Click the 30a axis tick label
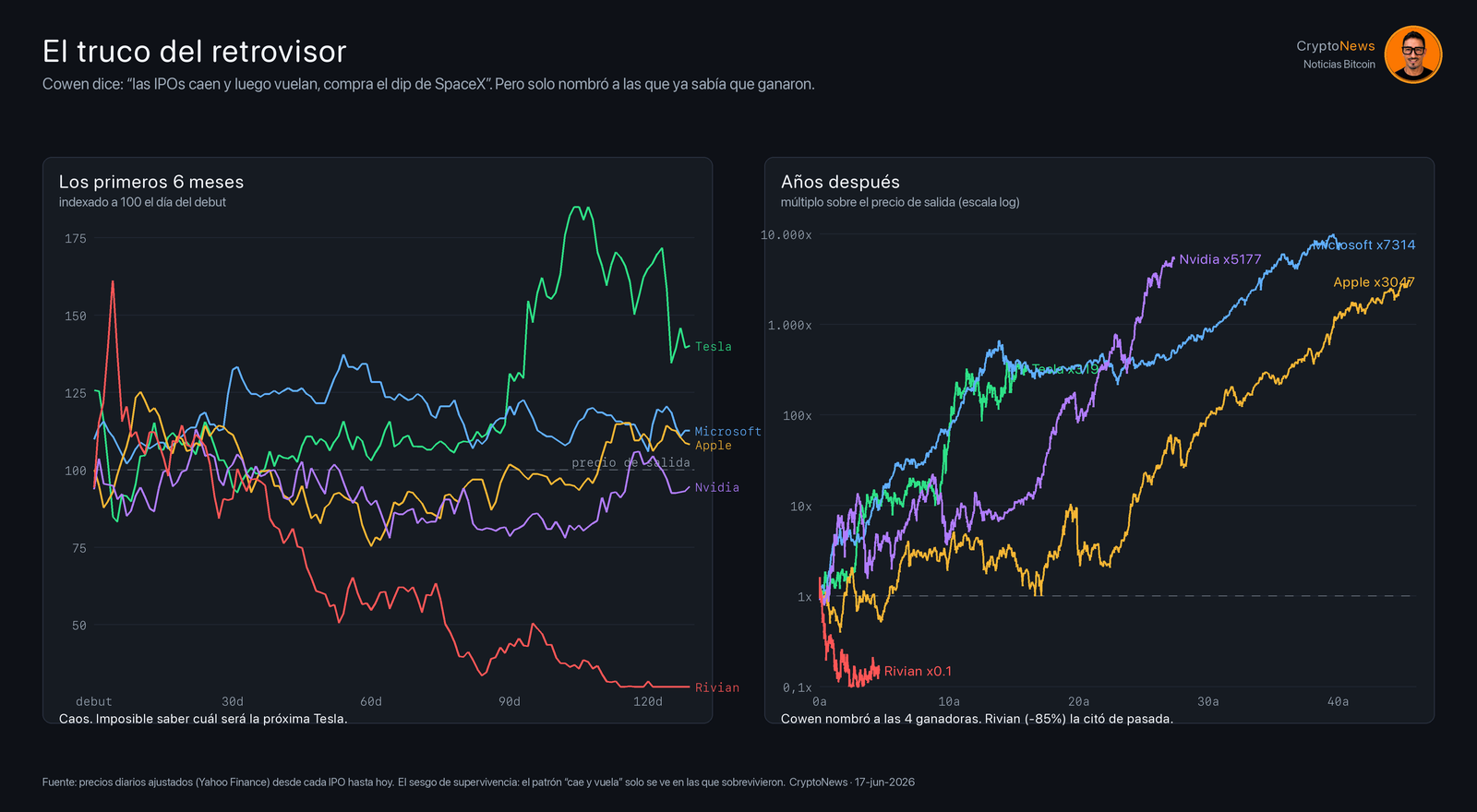The height and width of the screenshot is (812, 1477). [1207, 702]
